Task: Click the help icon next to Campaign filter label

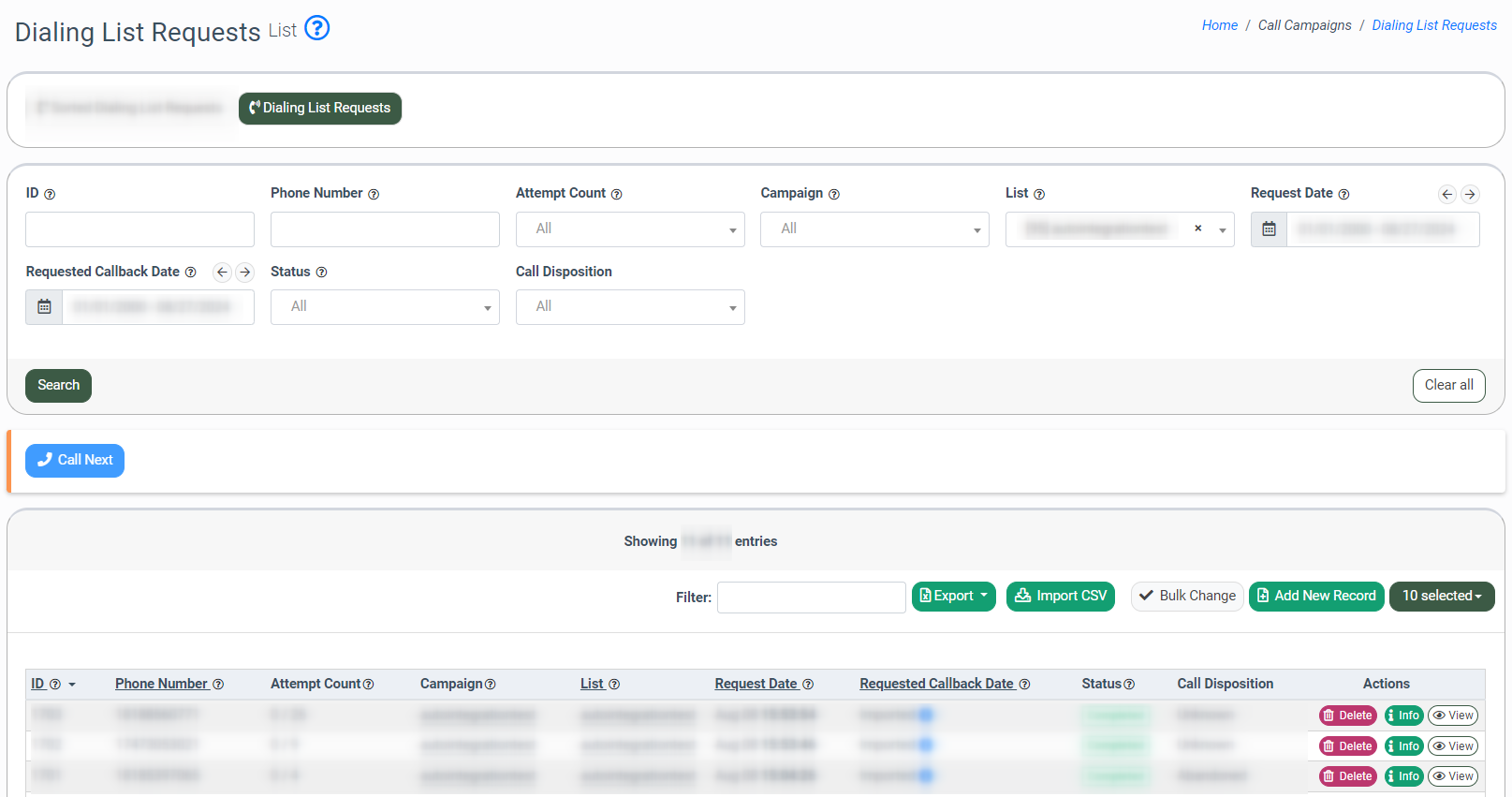Action: click(x=834, y=194)
